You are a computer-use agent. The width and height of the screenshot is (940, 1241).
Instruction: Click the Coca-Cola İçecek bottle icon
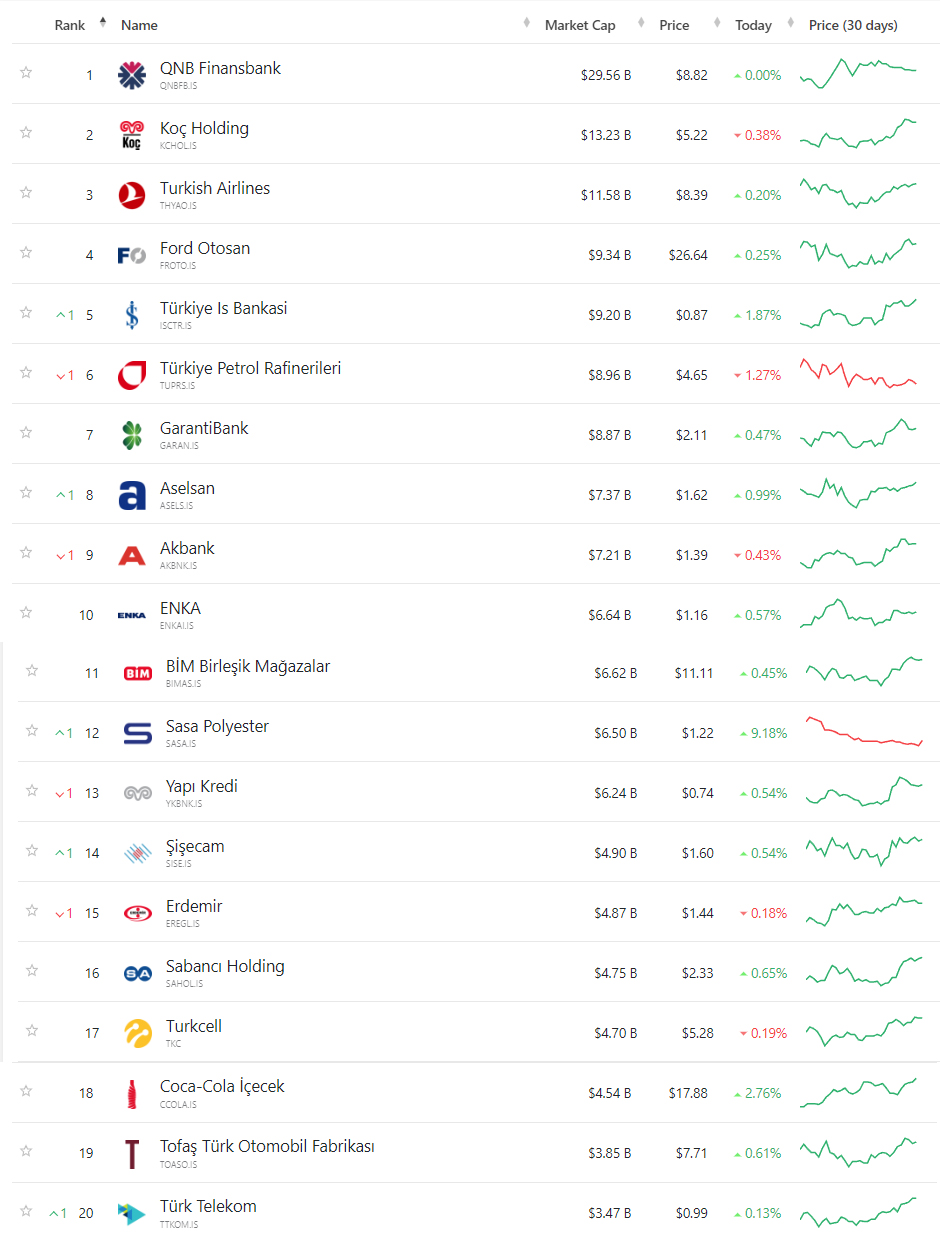click(132, 1093)
